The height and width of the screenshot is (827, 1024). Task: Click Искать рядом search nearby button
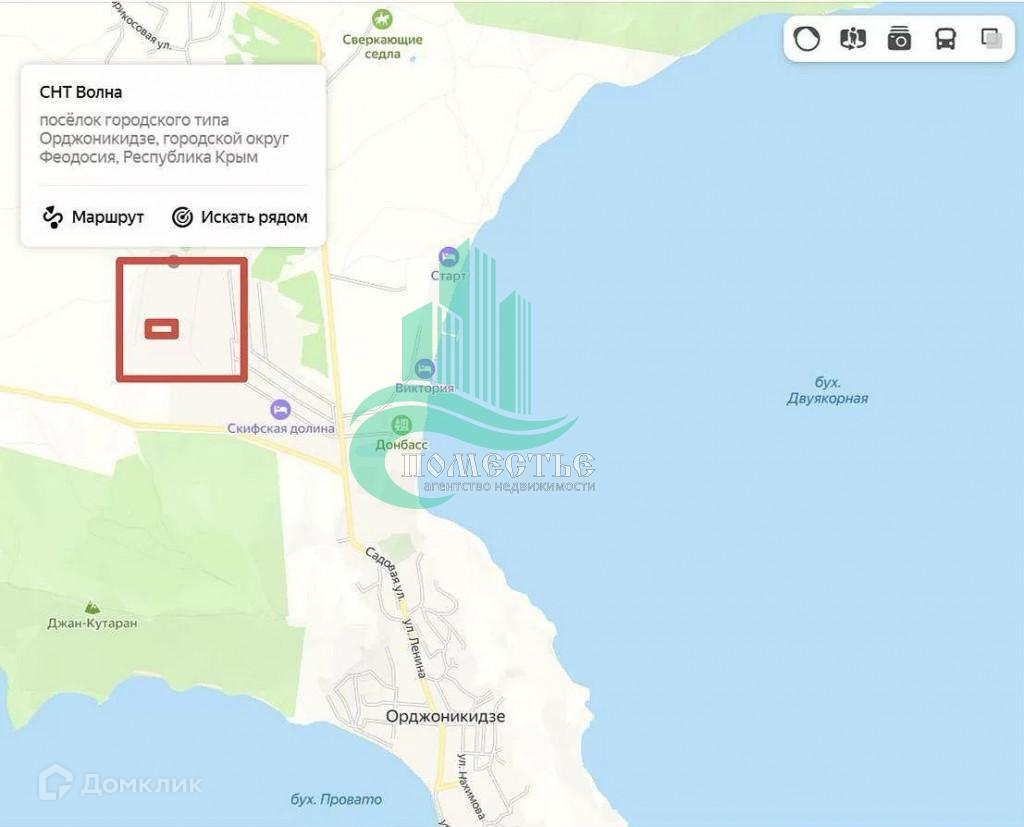pos(240,217)
